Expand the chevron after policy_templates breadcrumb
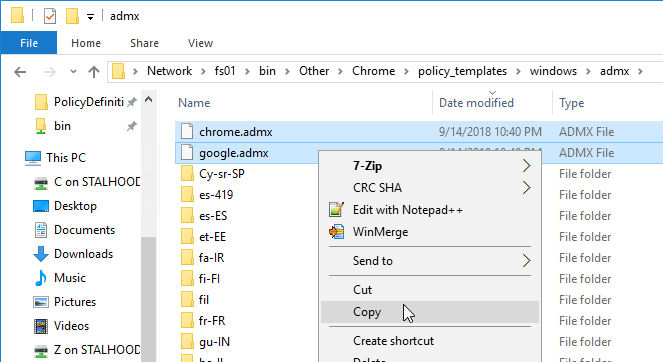 518,71
